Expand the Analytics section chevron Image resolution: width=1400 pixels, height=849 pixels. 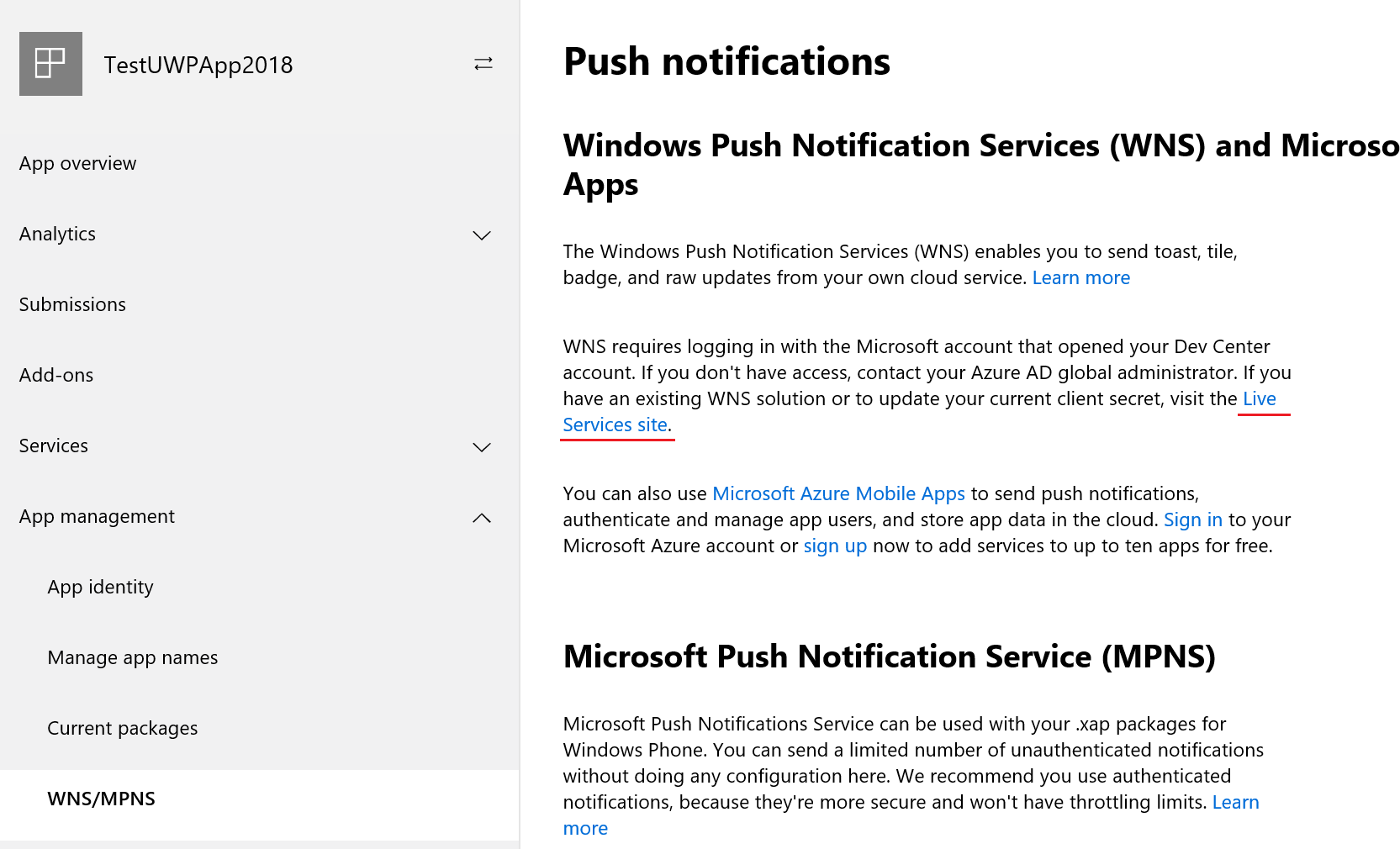click(x=481, y=235)
